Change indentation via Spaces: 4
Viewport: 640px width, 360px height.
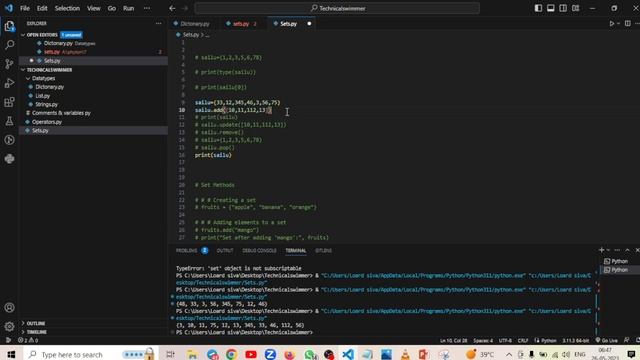tap(483, 340)
